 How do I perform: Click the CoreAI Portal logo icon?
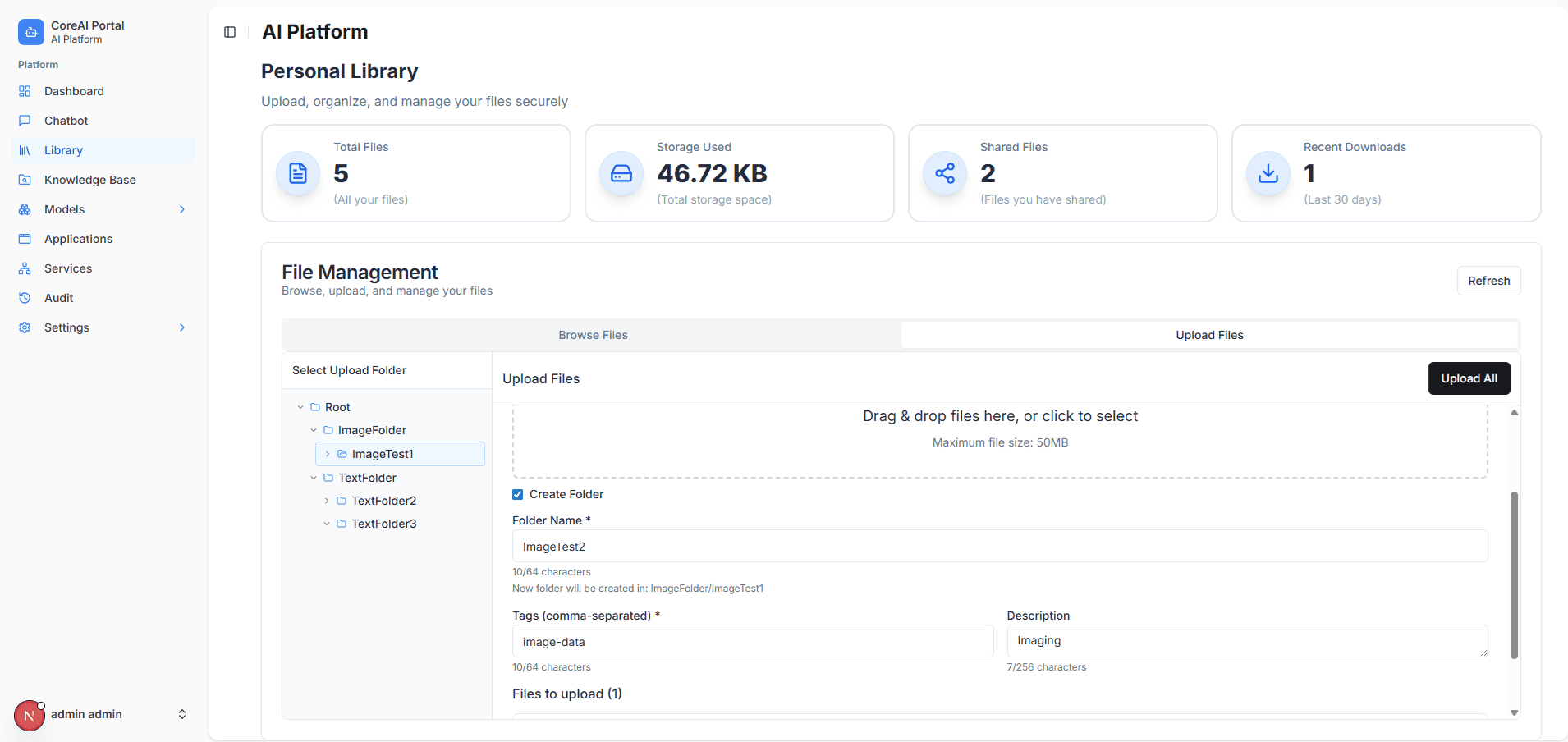[31, 32]
